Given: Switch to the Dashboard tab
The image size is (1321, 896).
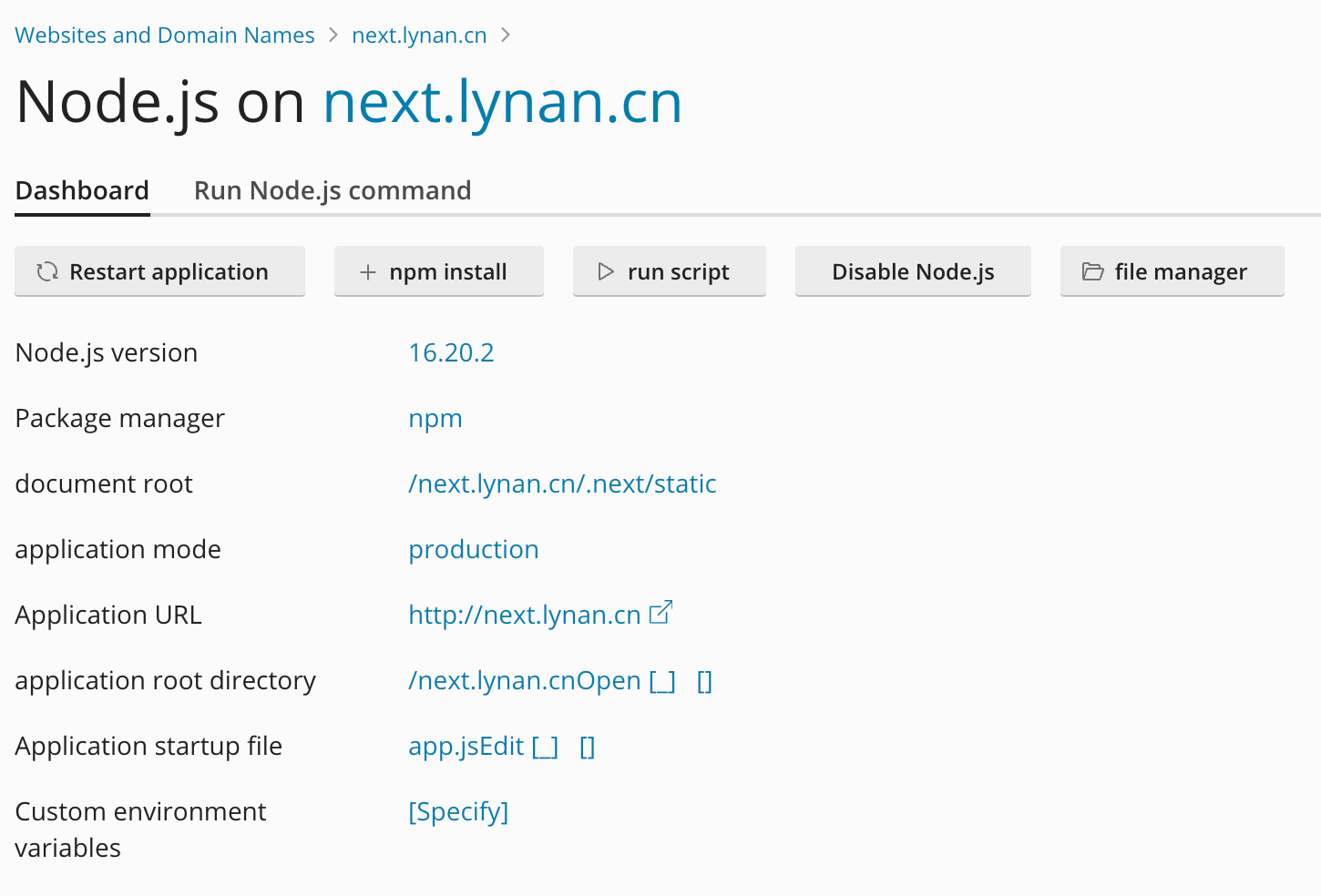Looking at the screenshot, I should pos(82,190).
